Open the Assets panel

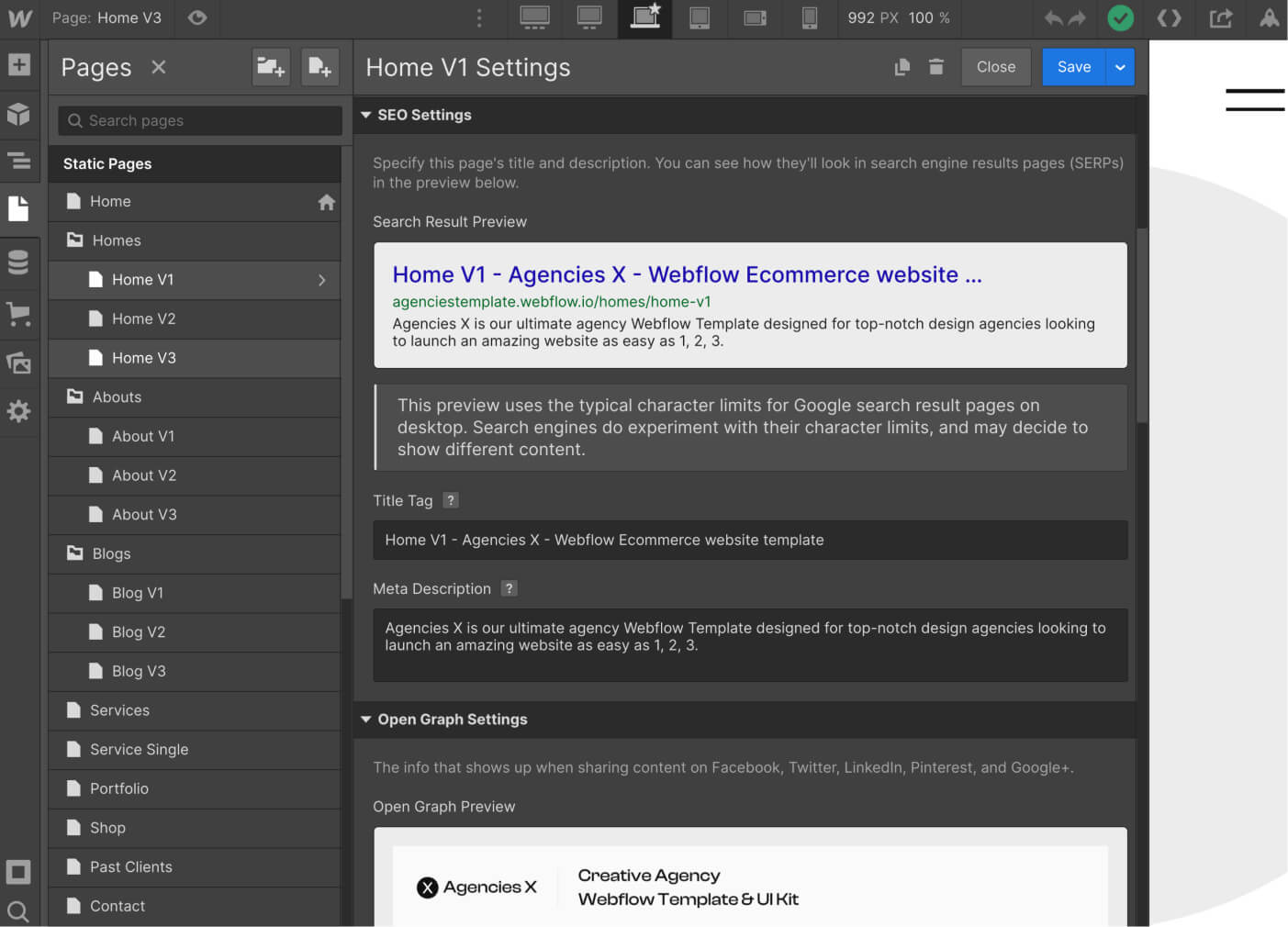pyautogui.click(x=18, y=363)
